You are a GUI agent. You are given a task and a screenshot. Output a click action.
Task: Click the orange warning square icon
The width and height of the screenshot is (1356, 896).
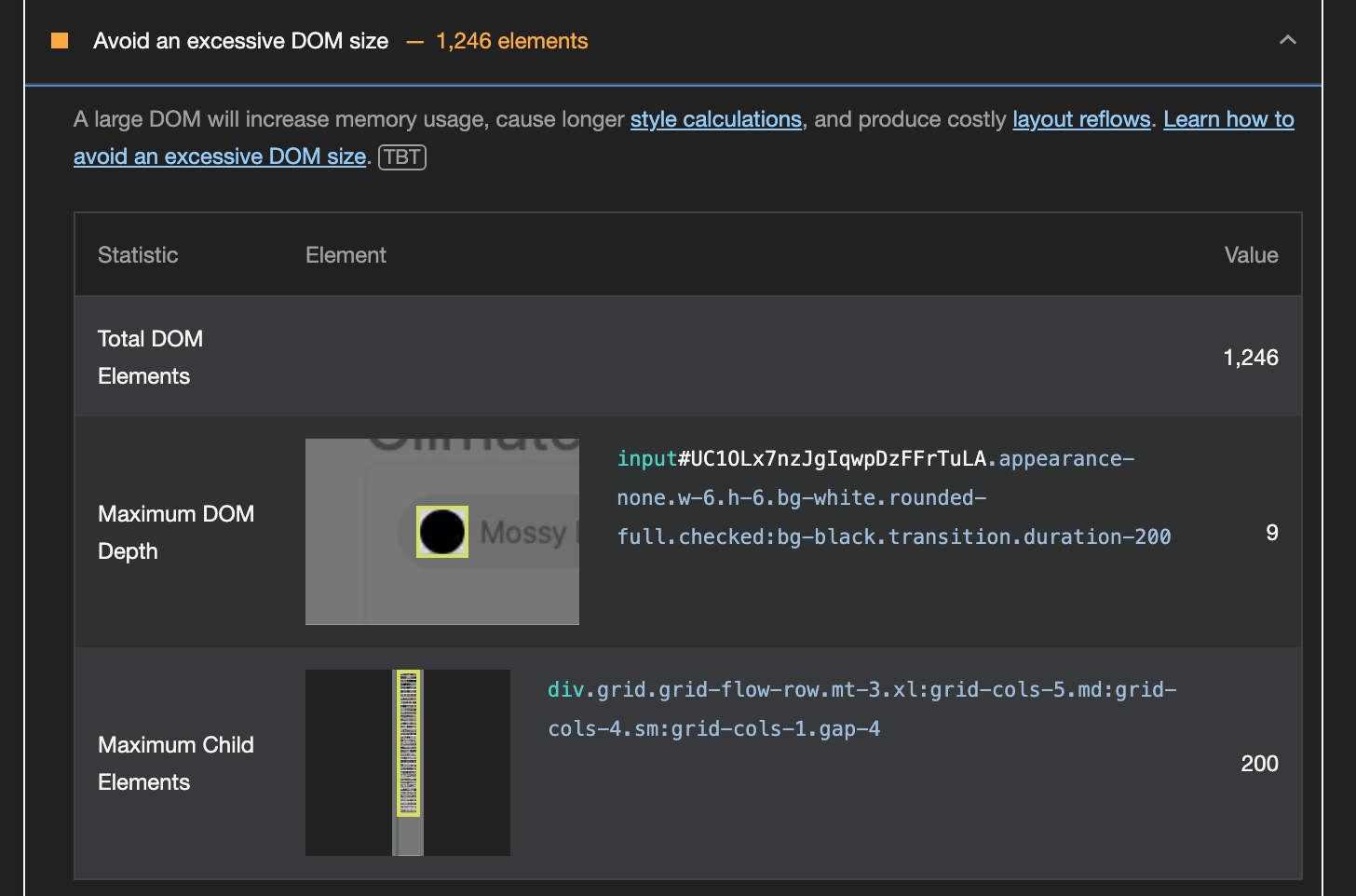point(59,41)
